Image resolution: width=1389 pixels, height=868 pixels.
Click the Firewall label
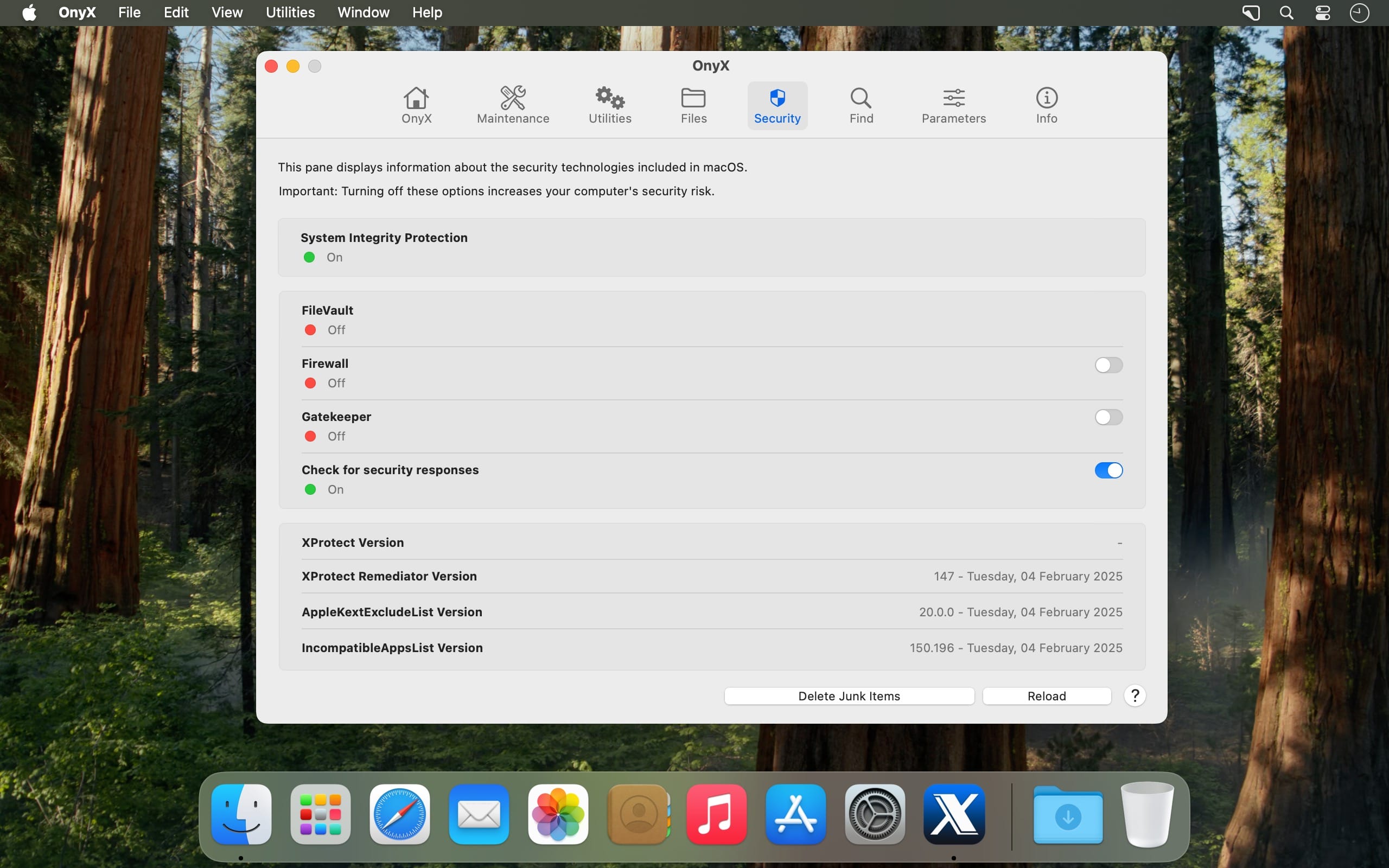325,363
